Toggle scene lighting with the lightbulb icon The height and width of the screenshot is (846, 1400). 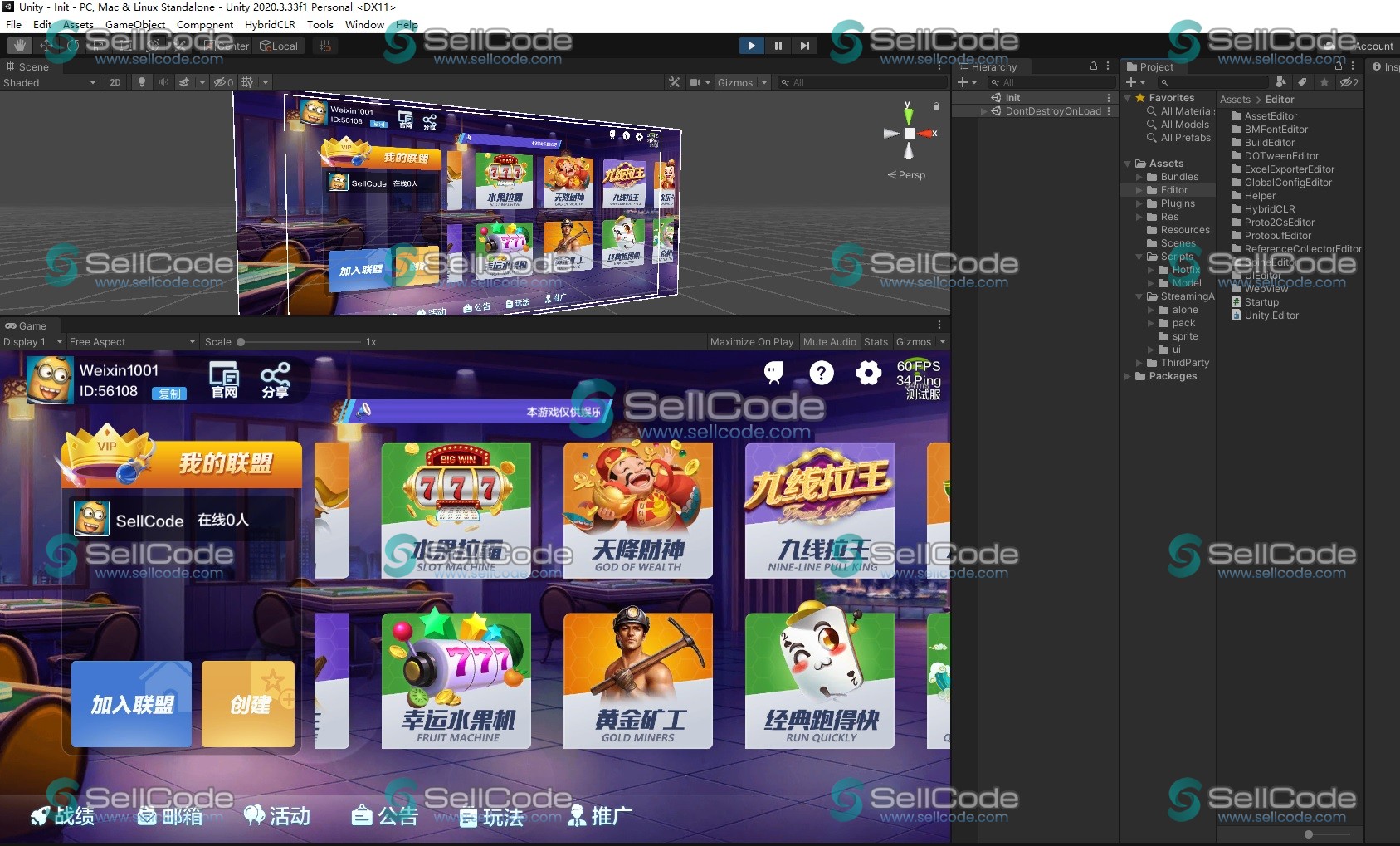coord(142,82)
